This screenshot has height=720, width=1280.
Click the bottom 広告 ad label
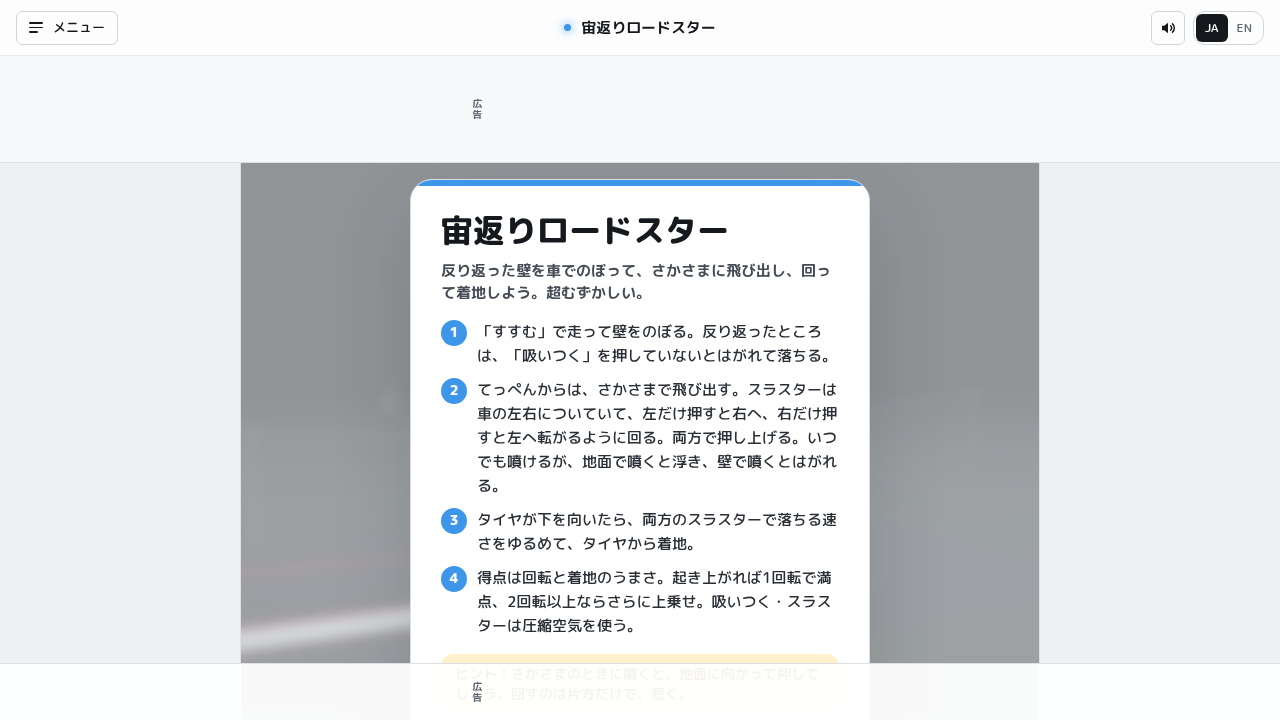click(x=477, y=692)
